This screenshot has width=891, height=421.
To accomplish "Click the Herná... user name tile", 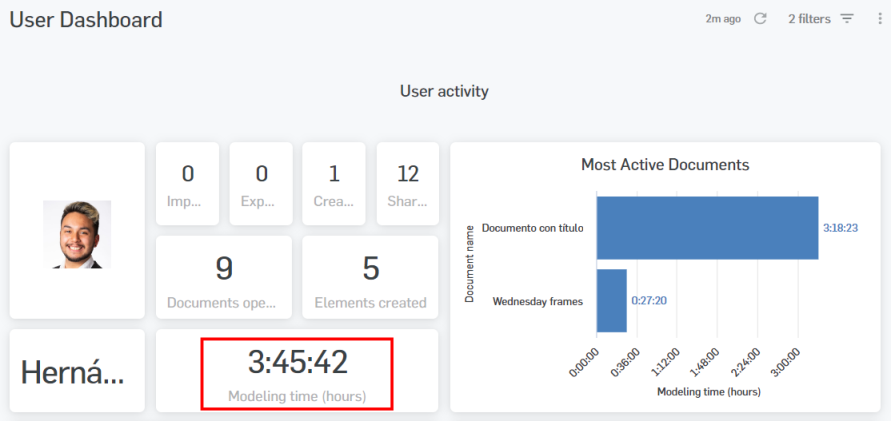I will 77,371.
